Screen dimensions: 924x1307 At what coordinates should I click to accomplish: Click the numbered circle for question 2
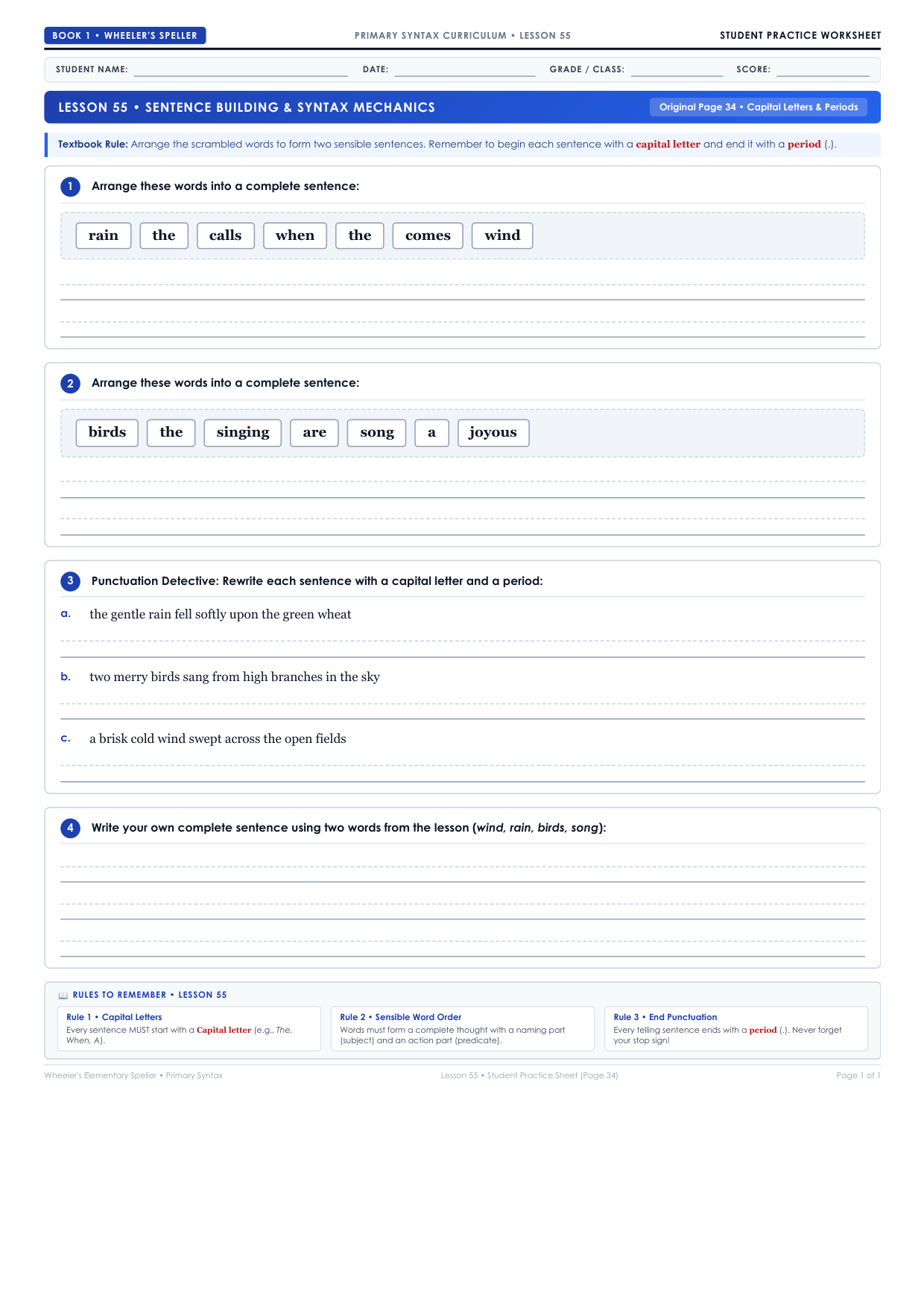[x=70, y=383]
